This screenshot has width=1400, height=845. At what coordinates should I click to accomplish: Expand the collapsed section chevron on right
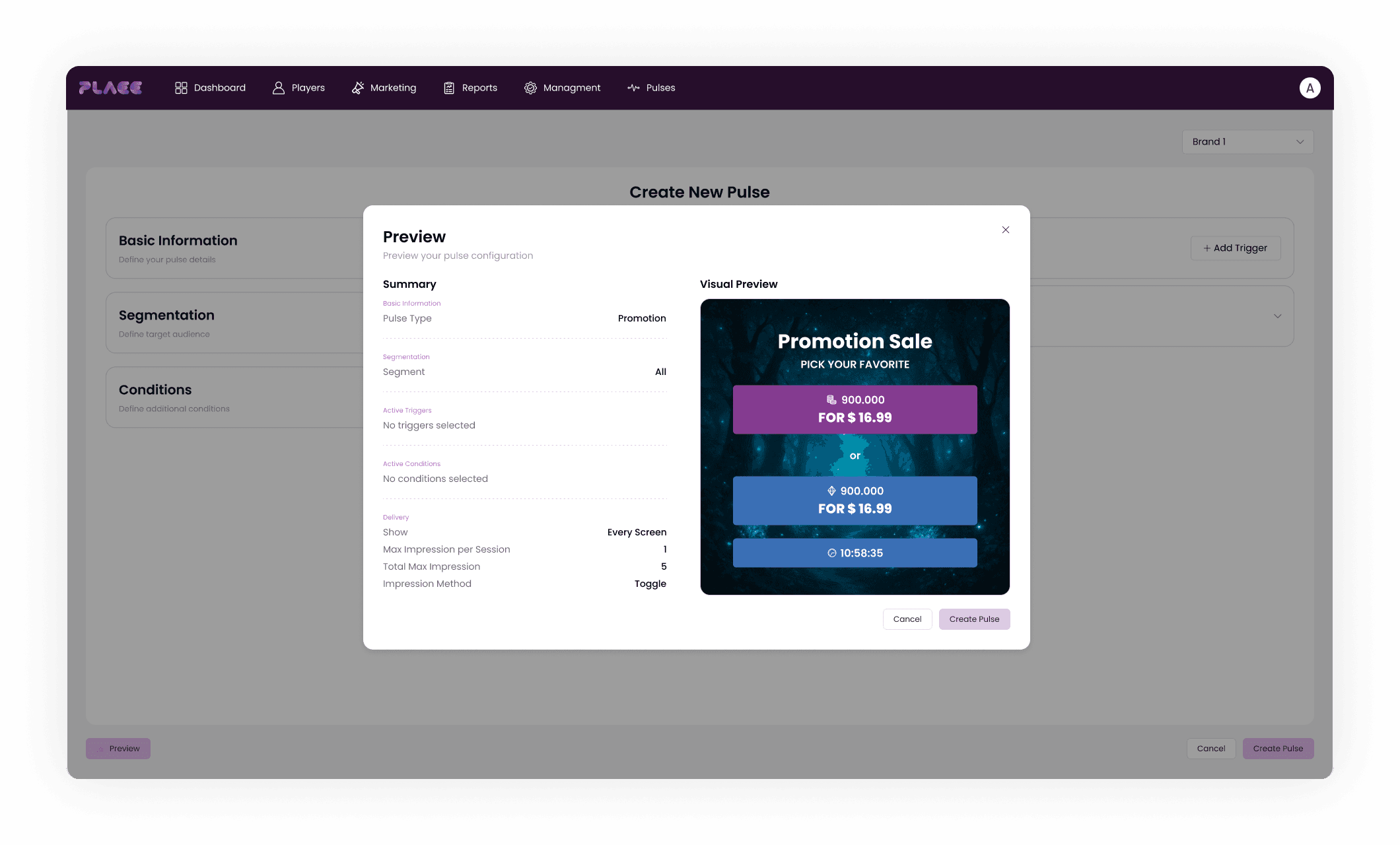tap(1277, 316)
